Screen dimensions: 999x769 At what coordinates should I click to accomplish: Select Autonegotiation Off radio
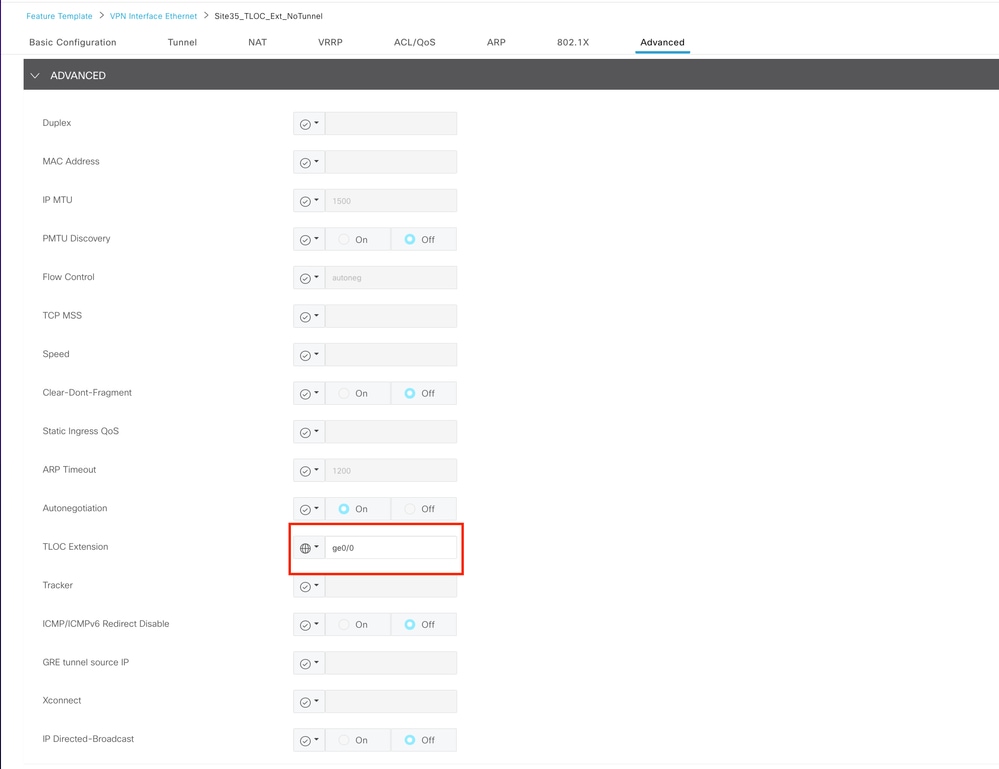click(x=410, y=509)
